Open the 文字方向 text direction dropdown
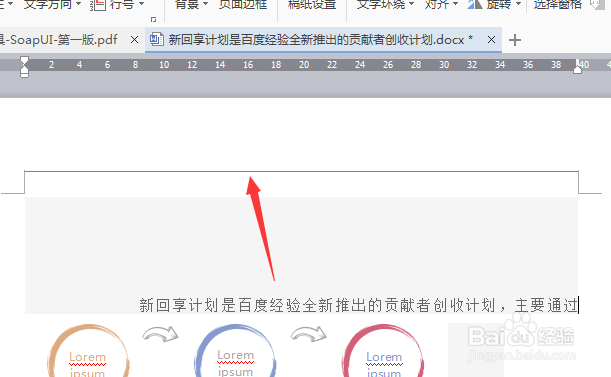Screen dimensions: 611x377 [52, 5]
